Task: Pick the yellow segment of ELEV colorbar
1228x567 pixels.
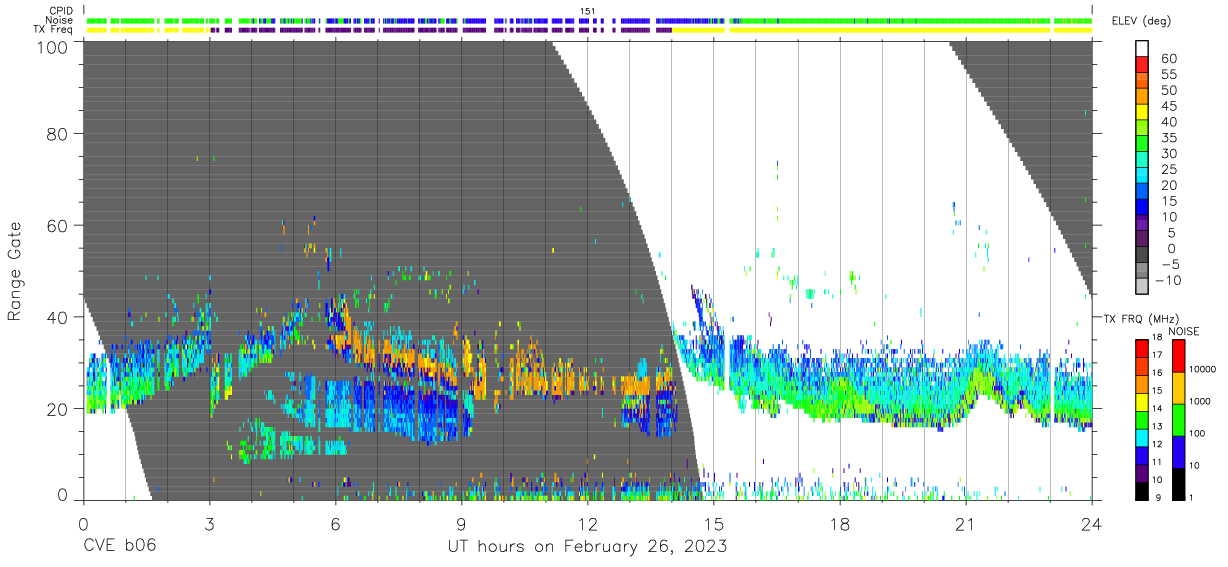Action: (1142, 113)
